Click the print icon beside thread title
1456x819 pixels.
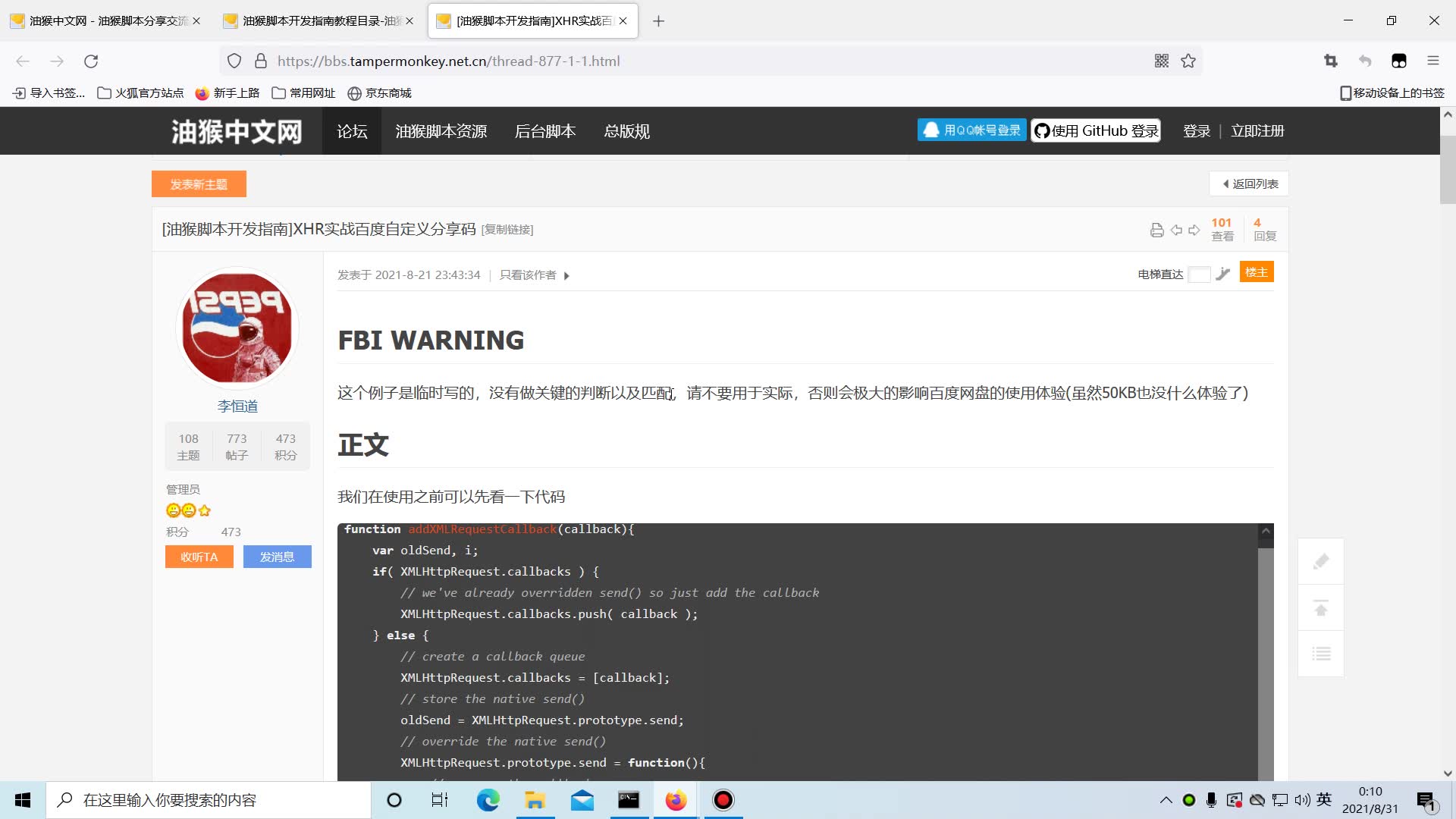coord(1156,230)
